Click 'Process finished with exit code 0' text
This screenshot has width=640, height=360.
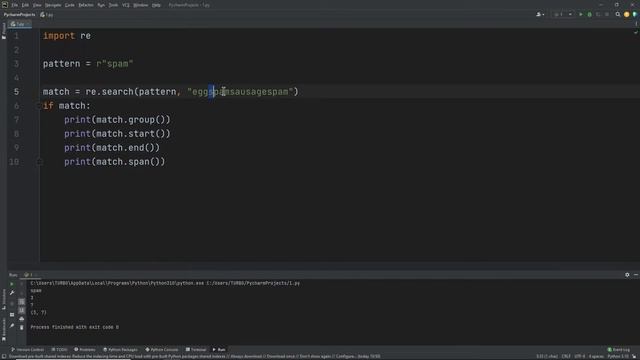75,327
